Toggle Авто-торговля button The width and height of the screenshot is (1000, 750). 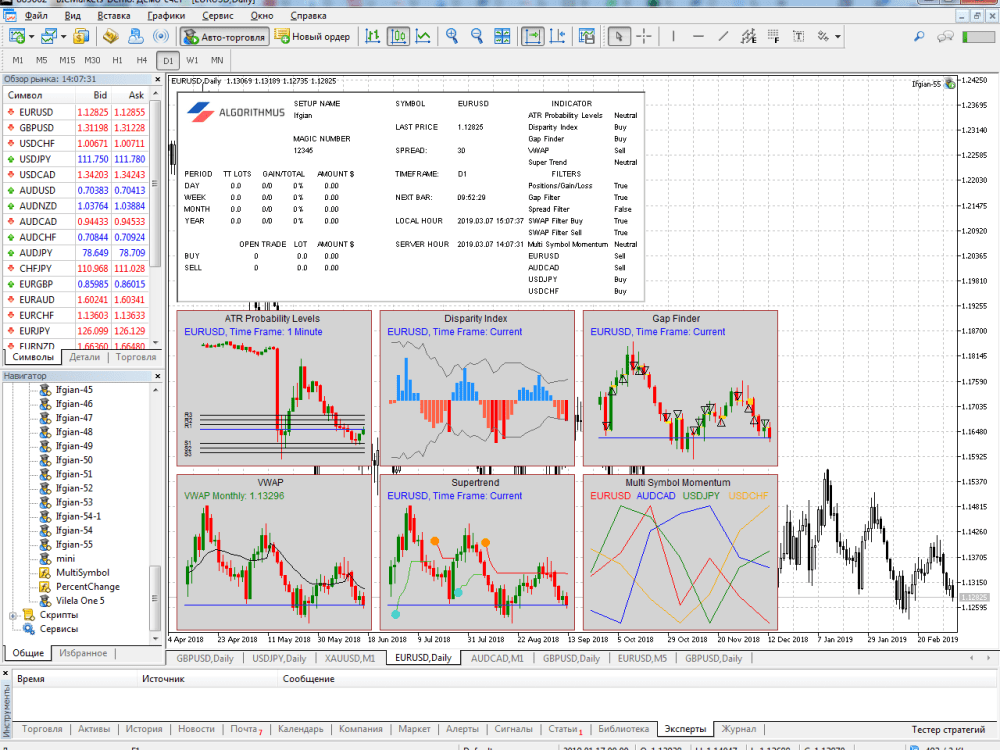[224, 36]
